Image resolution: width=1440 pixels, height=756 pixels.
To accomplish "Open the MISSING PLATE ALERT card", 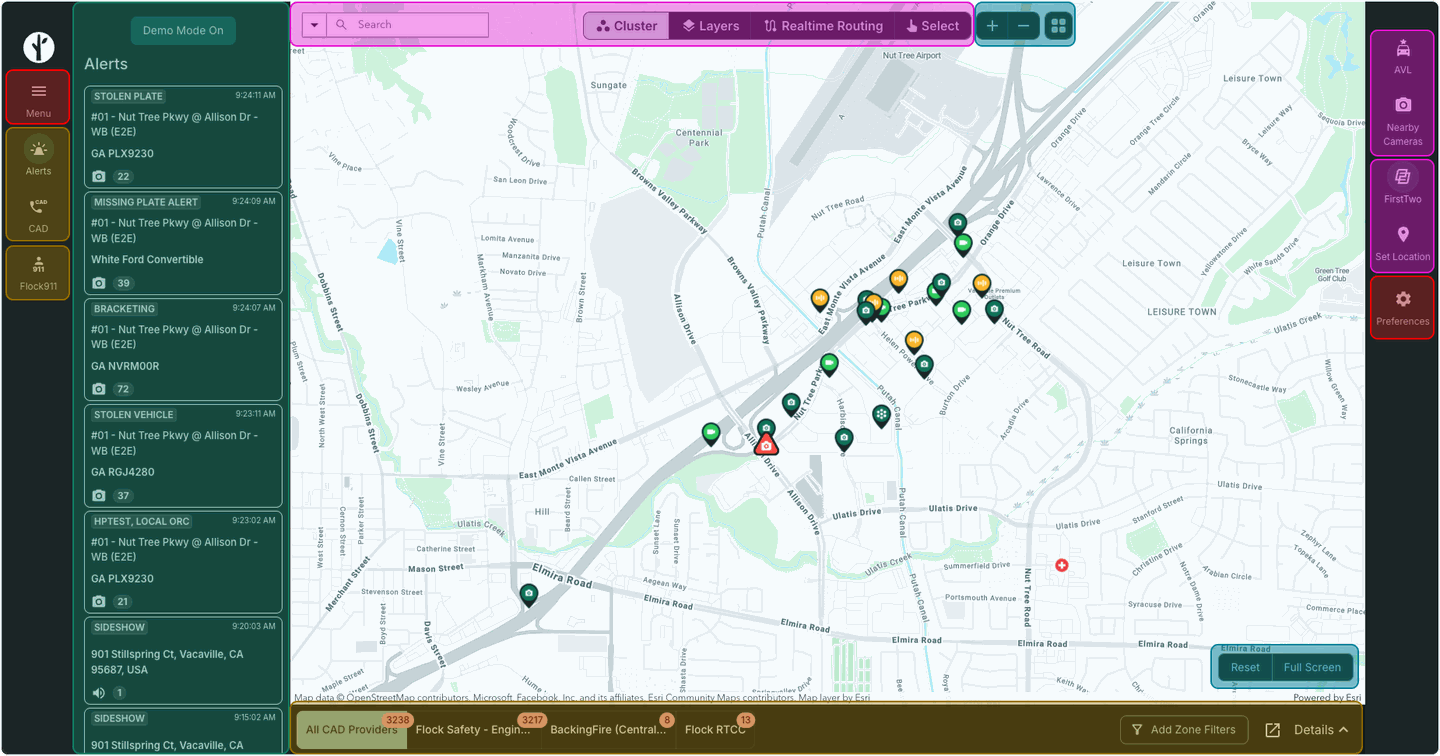I will [x=183, y=243].
